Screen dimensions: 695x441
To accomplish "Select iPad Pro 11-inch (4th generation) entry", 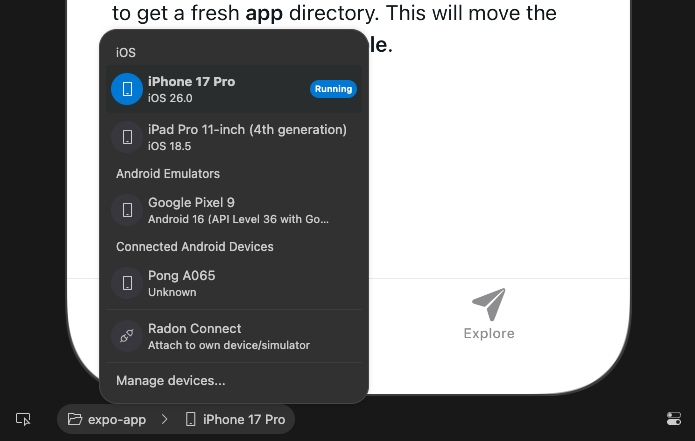I will point(234,137).
